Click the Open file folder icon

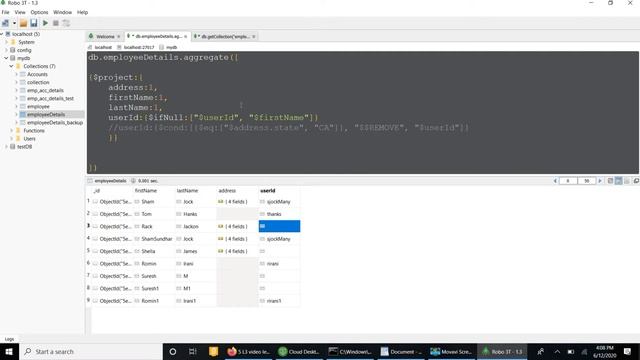(x=23, y=23)
